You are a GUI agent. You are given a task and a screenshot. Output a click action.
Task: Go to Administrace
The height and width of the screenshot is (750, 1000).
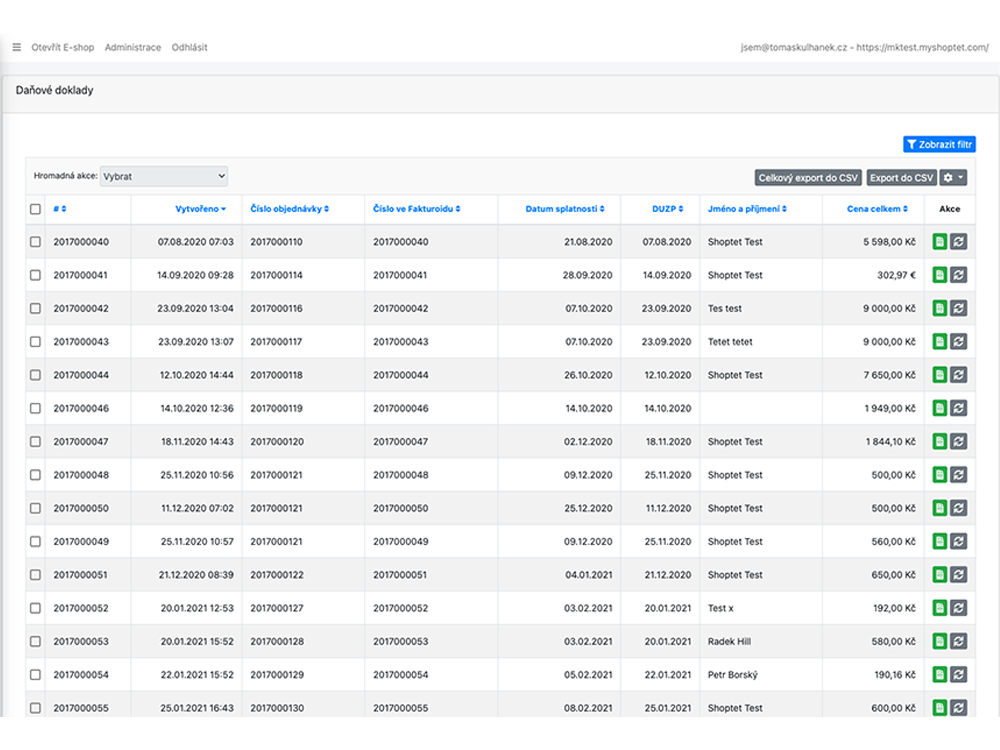click(x=133, y=47)
